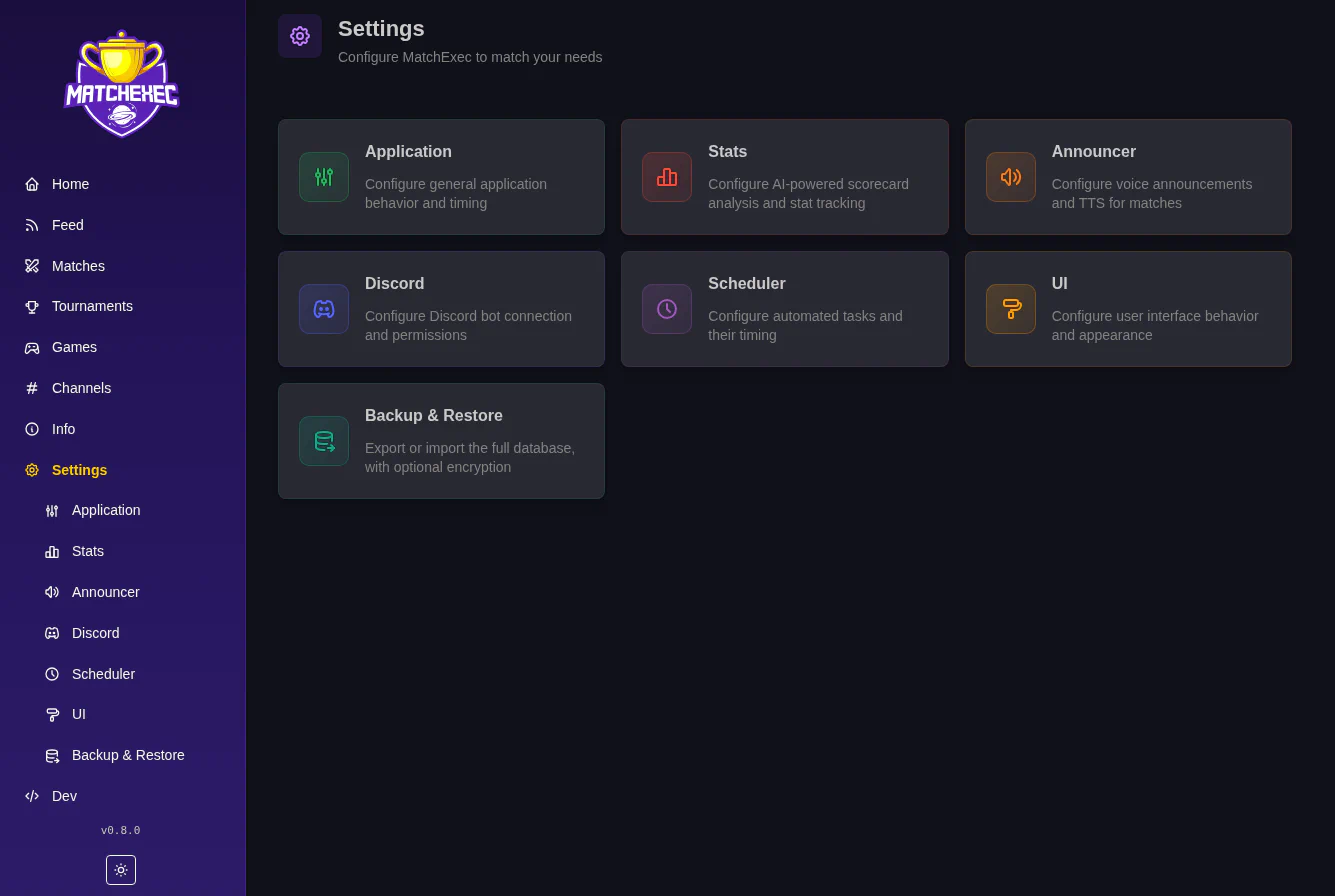The height and width of the screenshot is (896, 1335).
Task: Click the Tournaments trophy icon
Action: coord(32,306)
